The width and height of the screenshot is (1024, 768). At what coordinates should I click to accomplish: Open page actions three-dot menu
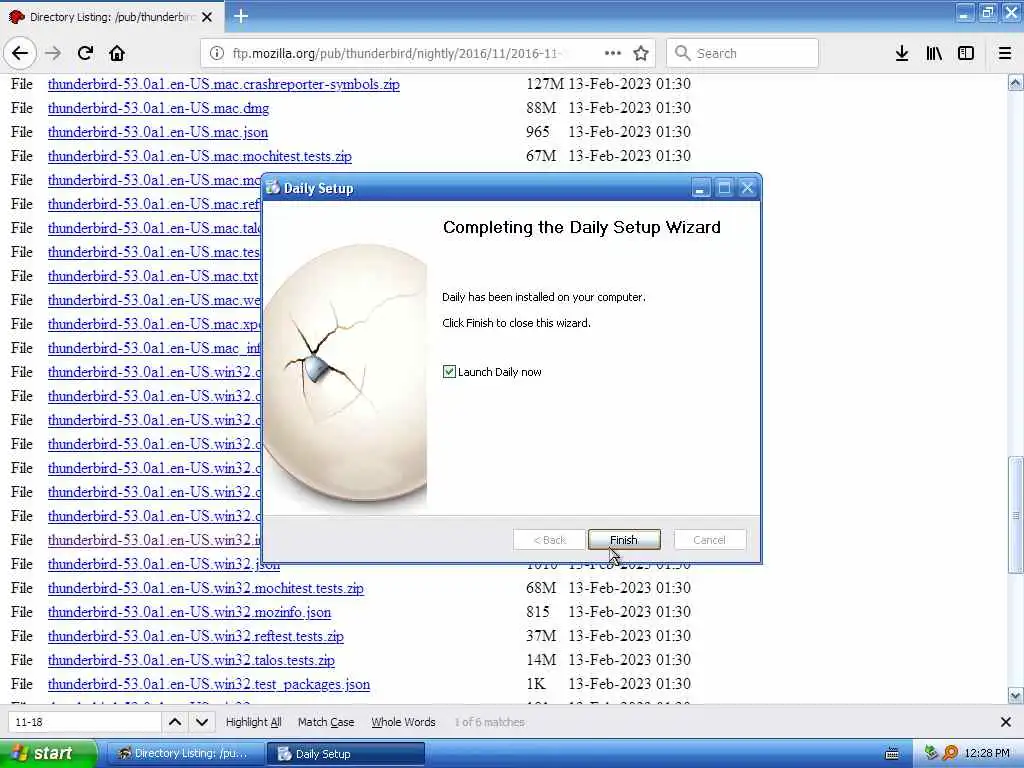point(613,53)
